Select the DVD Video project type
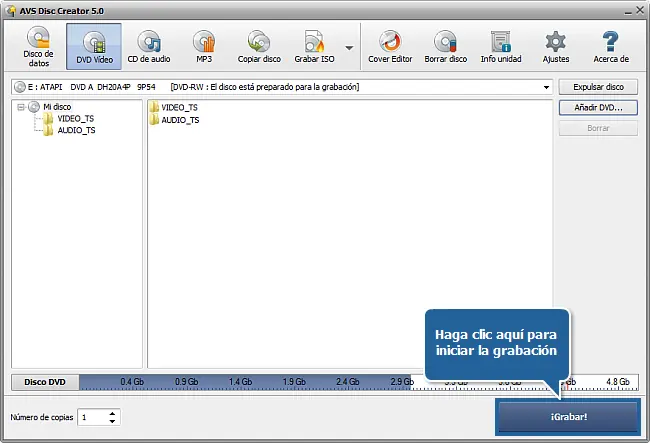This screenshot has width=650, height=443. point(94,46)
